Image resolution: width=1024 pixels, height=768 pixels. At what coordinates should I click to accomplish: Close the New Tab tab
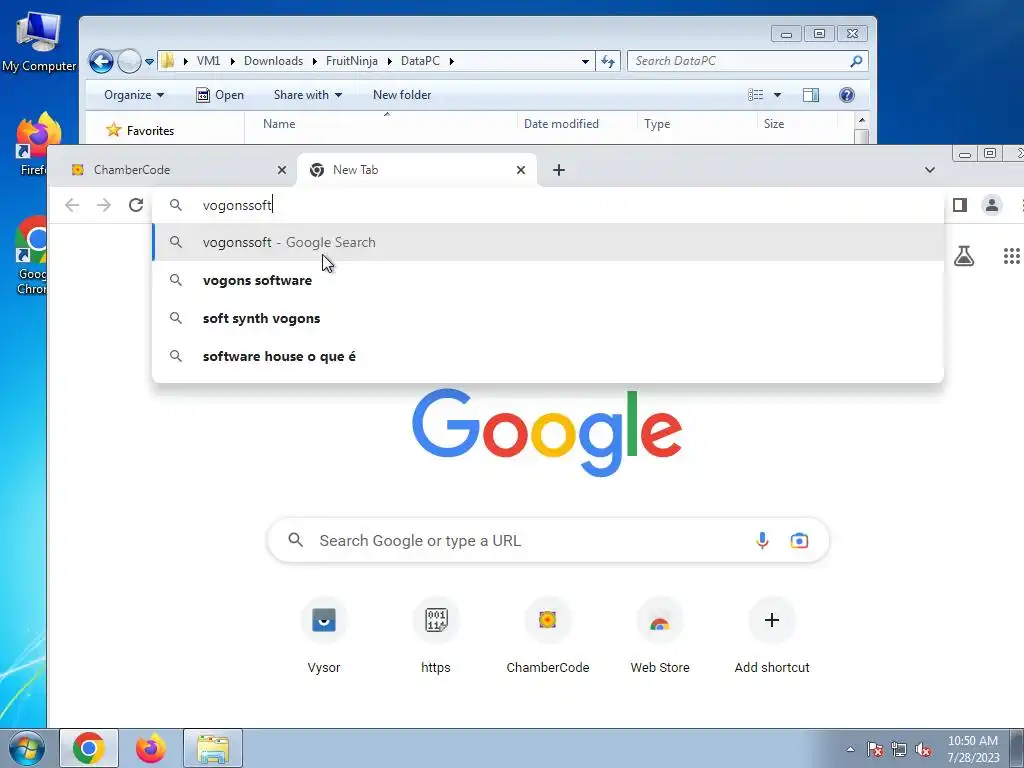[520, 170]
